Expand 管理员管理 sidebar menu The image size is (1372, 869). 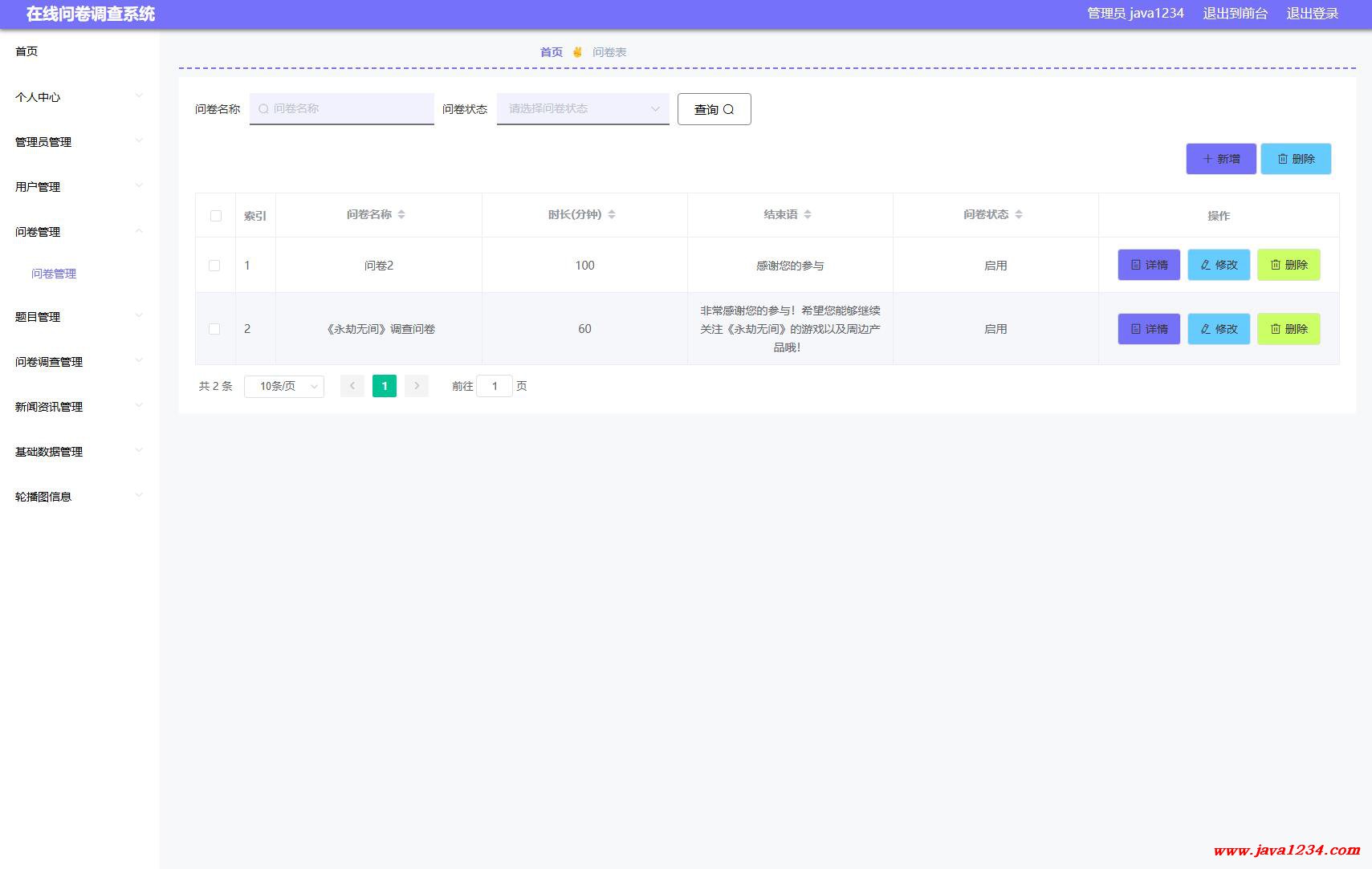(79, 142)
